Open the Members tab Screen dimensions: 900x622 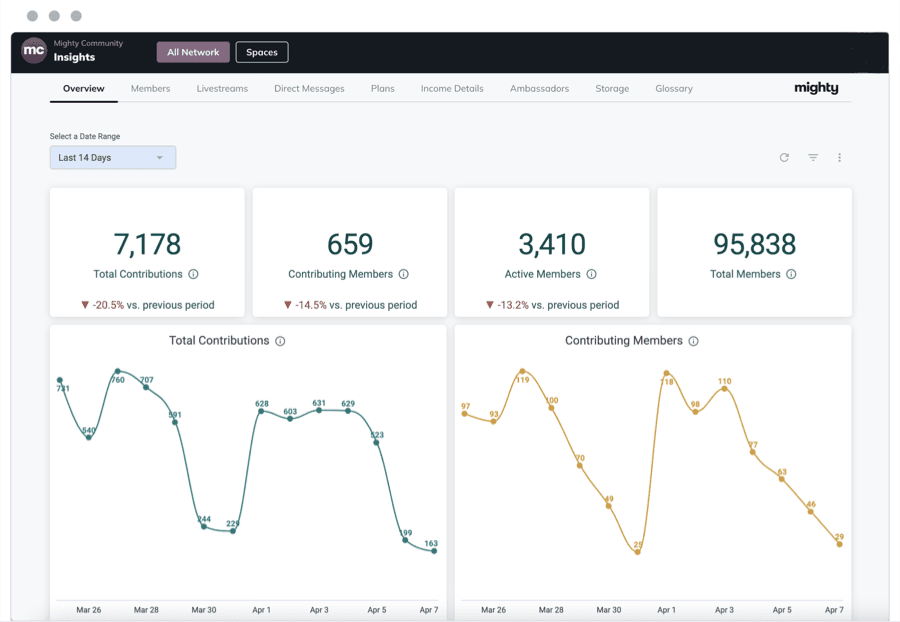point(150,89)
